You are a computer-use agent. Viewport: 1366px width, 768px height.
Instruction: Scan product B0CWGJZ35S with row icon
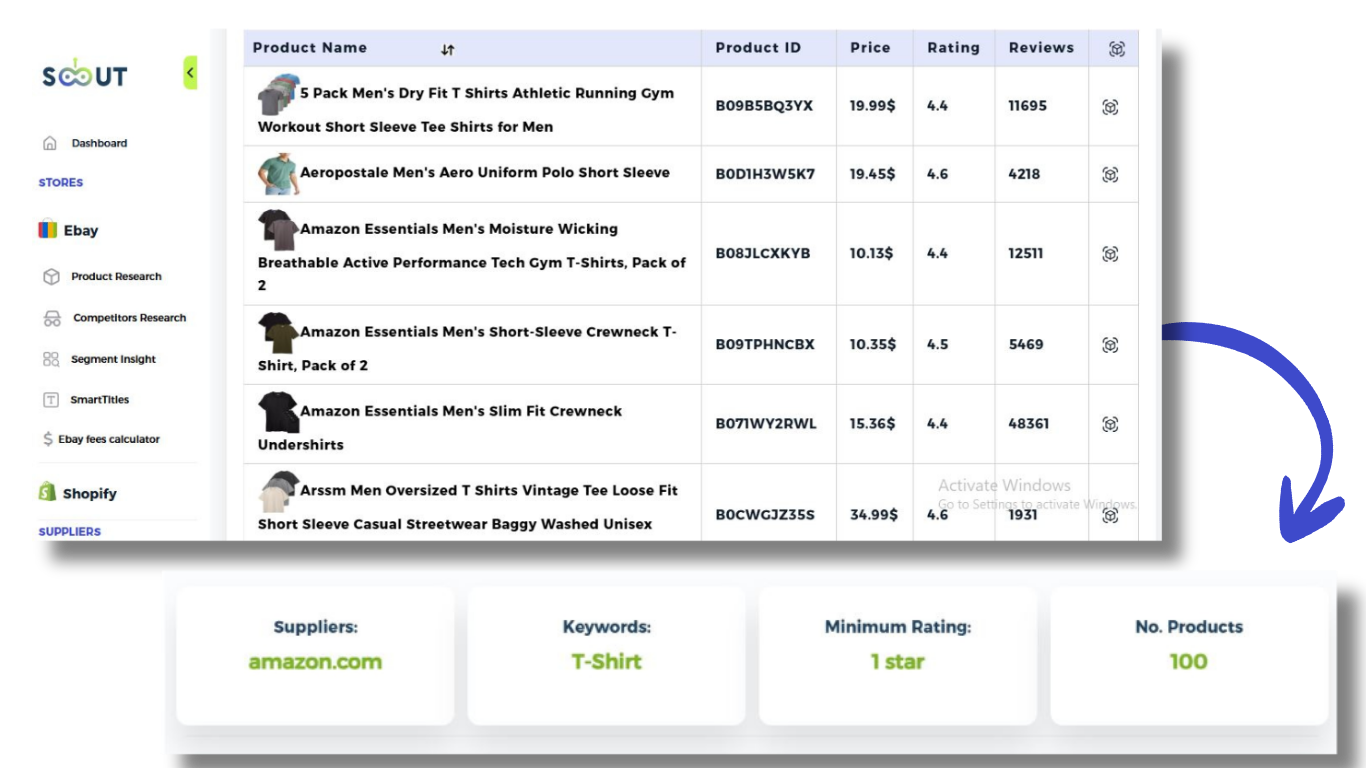pyautogui.click(x=1110, y=516)
